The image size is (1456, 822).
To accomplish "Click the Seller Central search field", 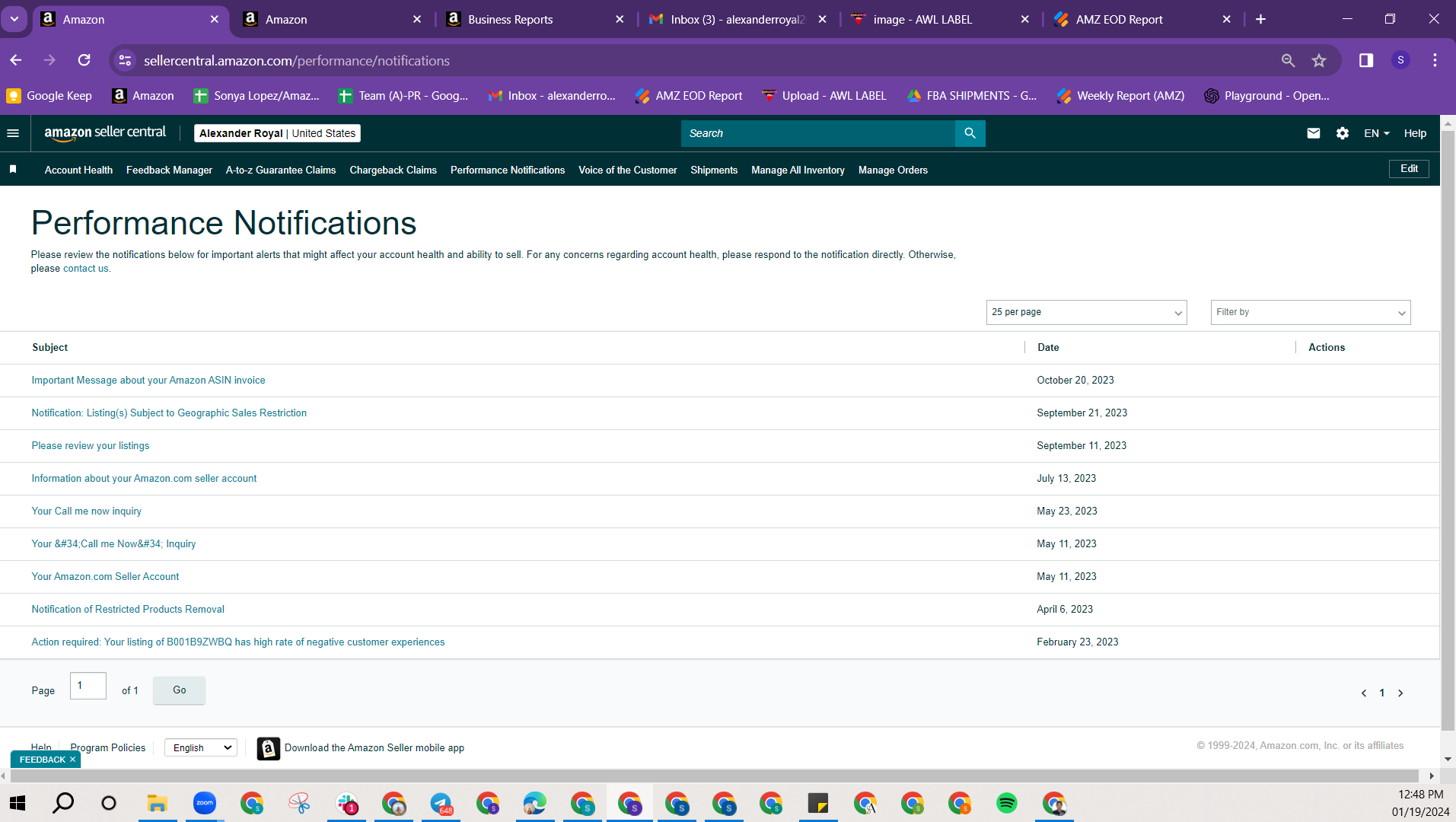I will (818, 133).
